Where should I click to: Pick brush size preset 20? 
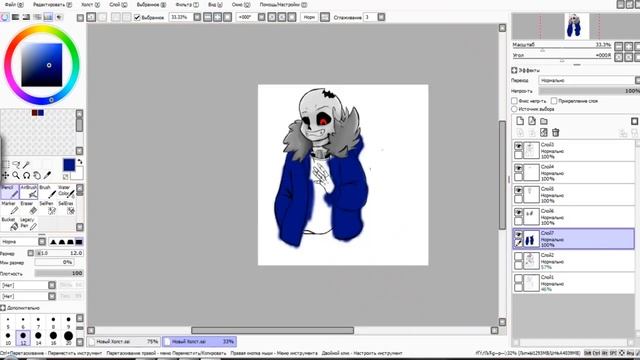pos(68,338)
